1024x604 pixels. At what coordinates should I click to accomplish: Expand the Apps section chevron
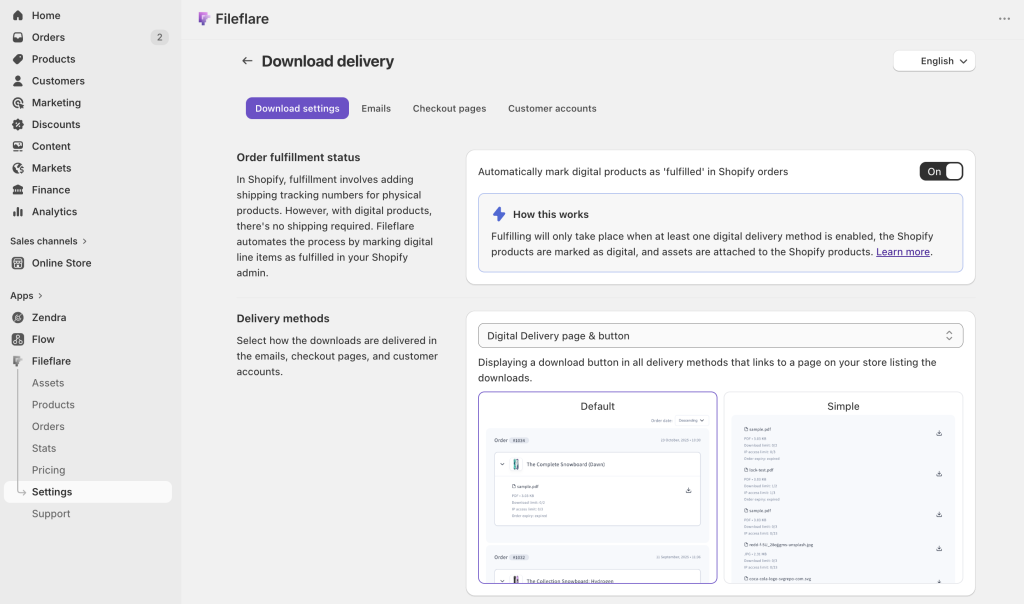coord(40,296)
